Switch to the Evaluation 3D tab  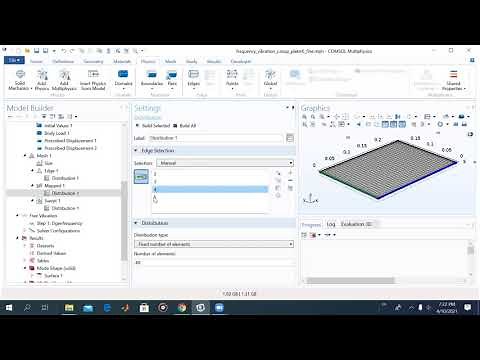click(356, 224)
